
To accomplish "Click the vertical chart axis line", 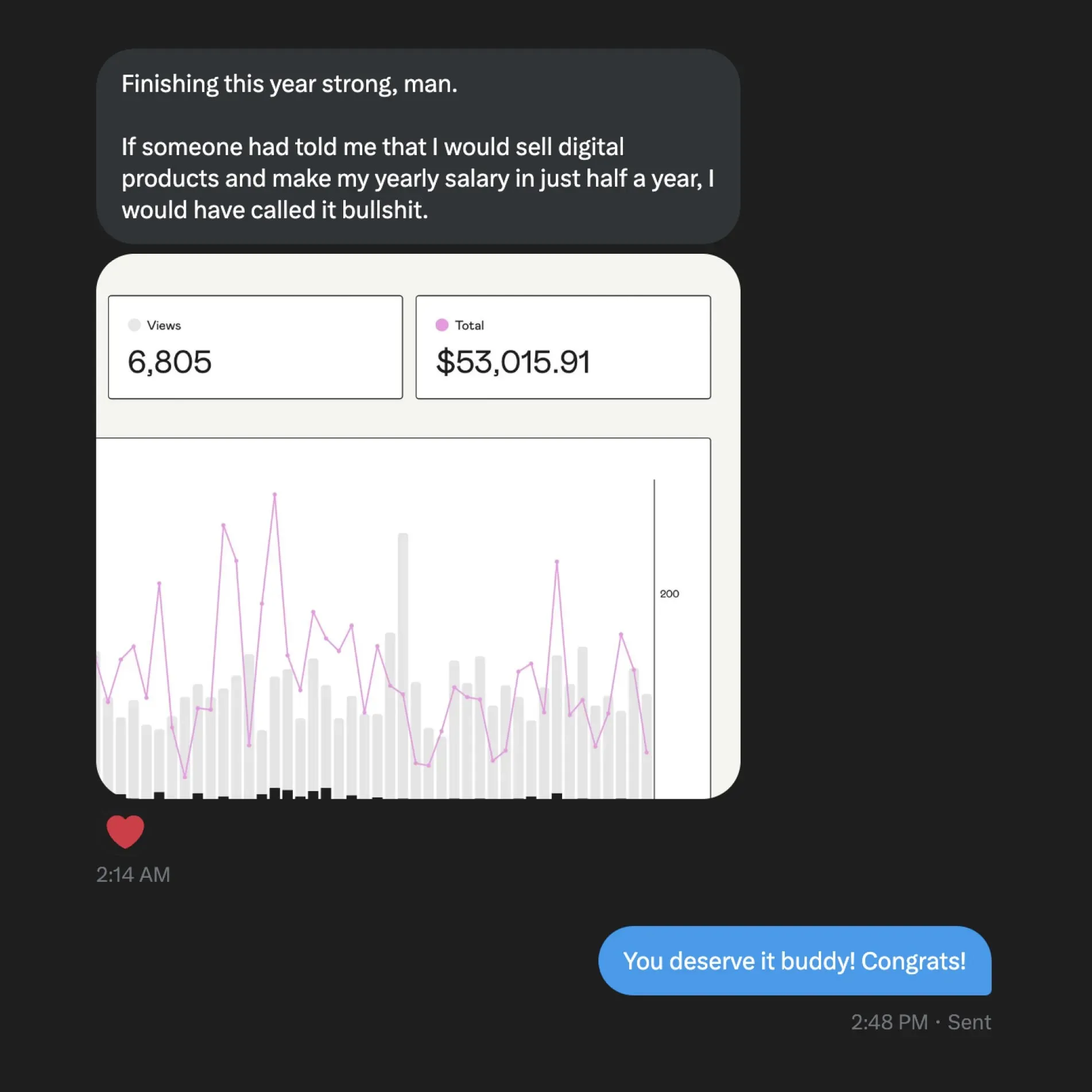I will click(654, 638).
